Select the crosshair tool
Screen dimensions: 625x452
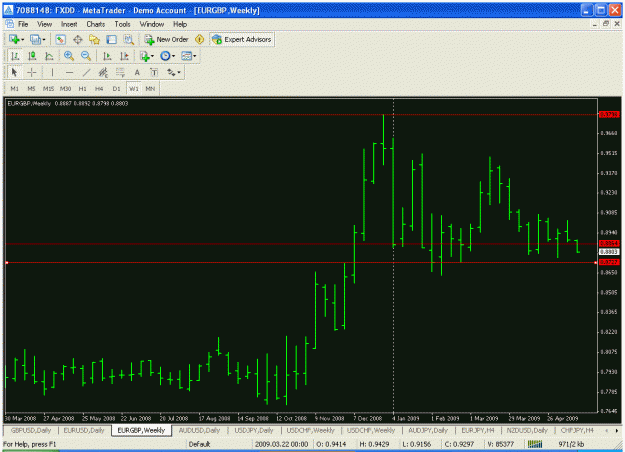pos(31,73)
